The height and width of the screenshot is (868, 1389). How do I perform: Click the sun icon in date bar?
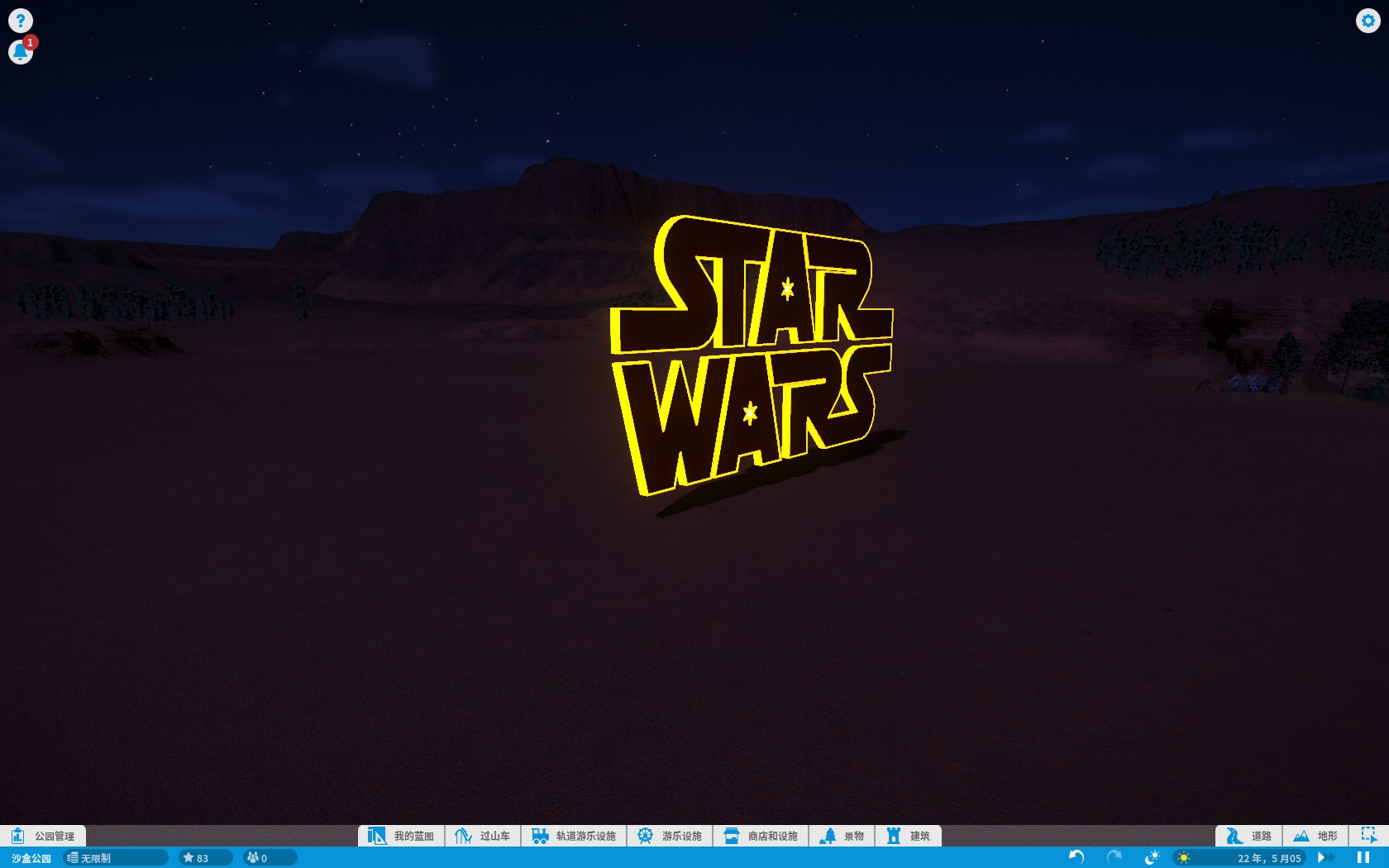[x=1184, y=858]
